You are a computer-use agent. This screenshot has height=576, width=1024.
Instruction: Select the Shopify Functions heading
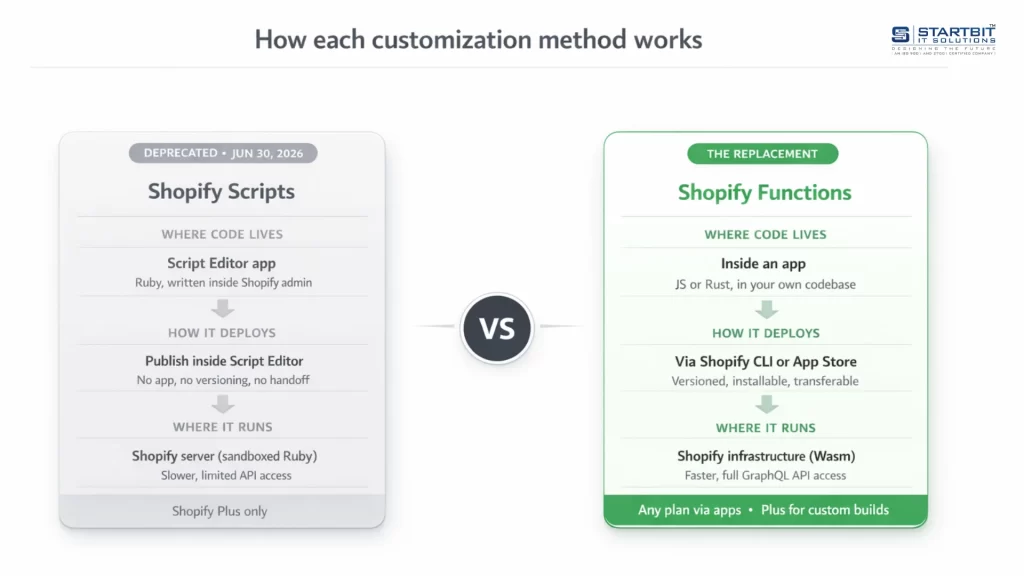pyautogui.click(x=765, y=192)
